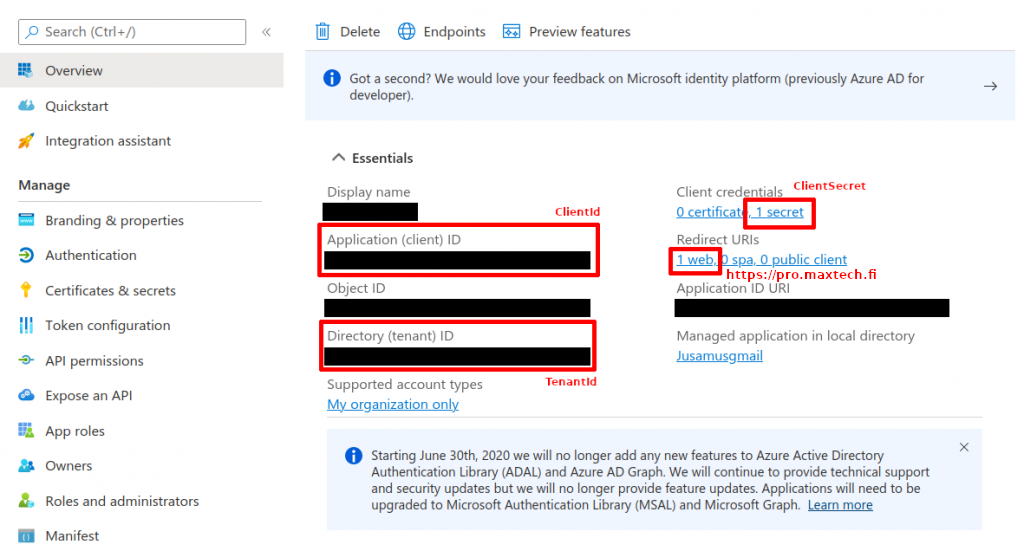
Task: Select Expose an API in sidebar
Action: pos(88,396)
